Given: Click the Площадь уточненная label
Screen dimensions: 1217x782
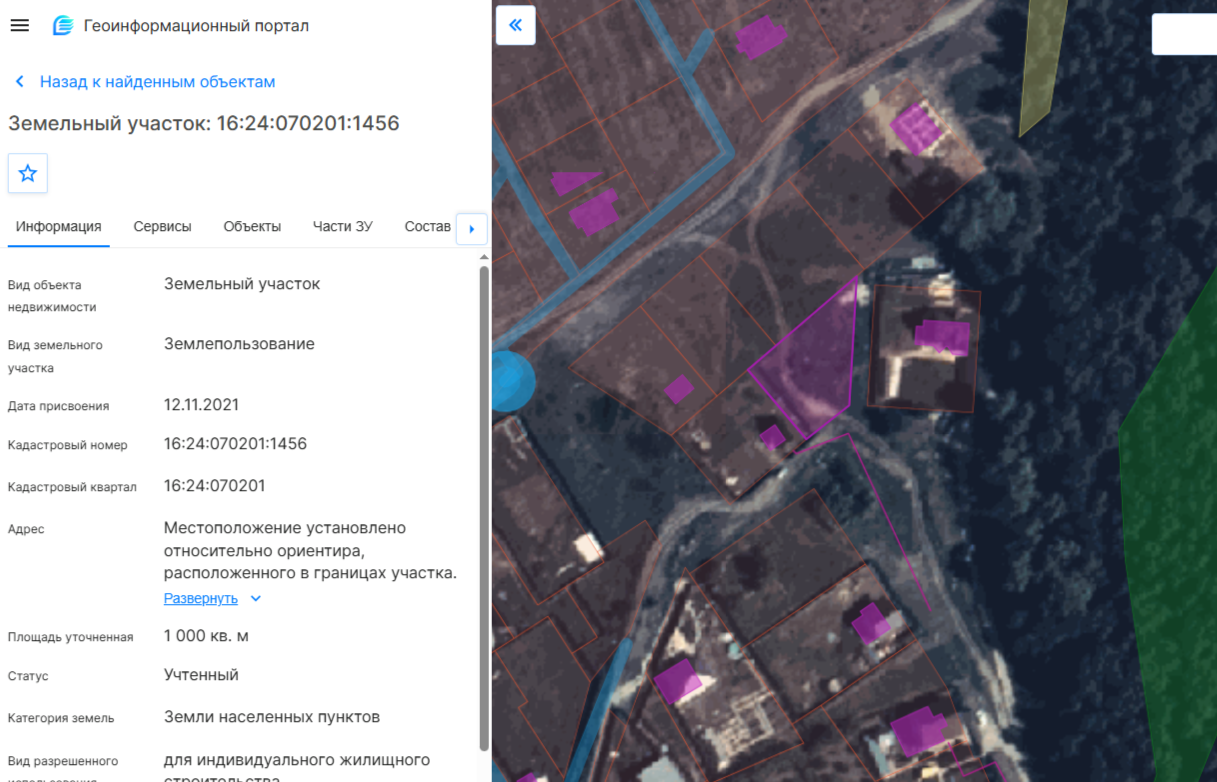Looking at the screenshot, I should click(70, 637).
